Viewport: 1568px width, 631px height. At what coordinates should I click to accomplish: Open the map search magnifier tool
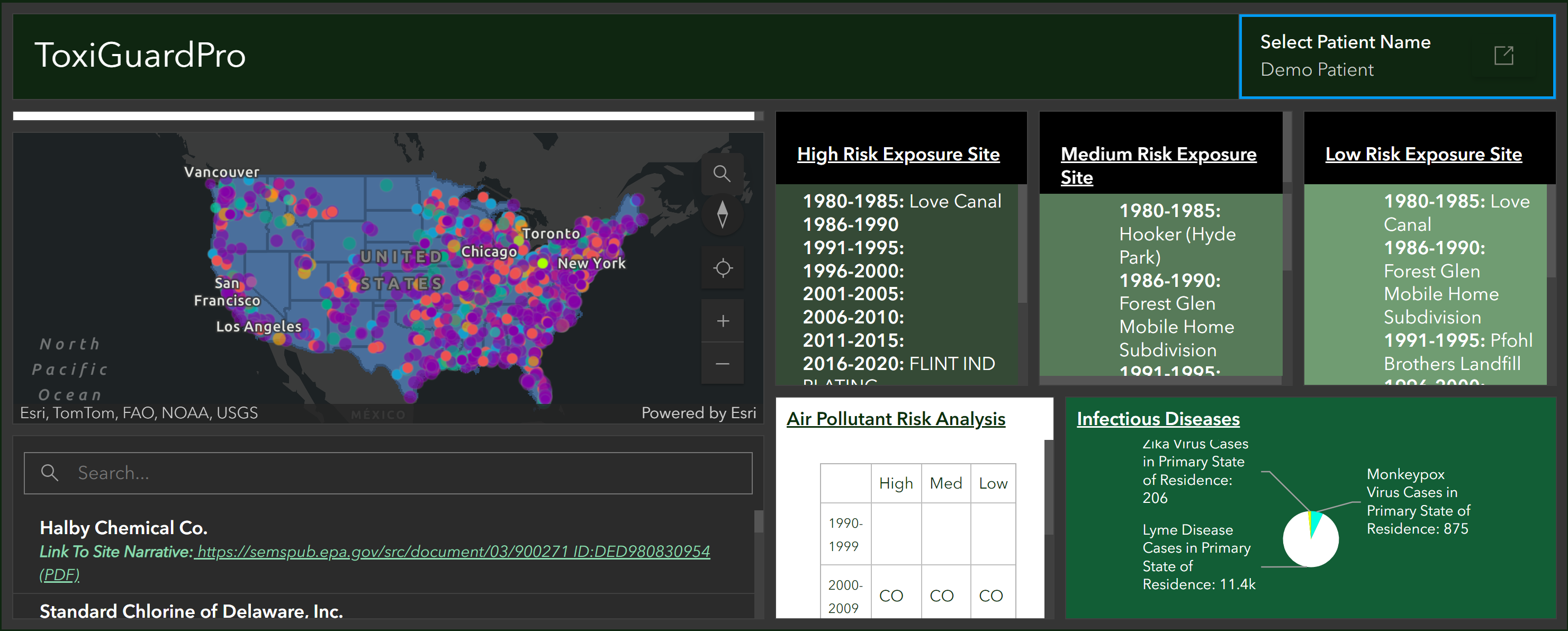coord(722,174)
